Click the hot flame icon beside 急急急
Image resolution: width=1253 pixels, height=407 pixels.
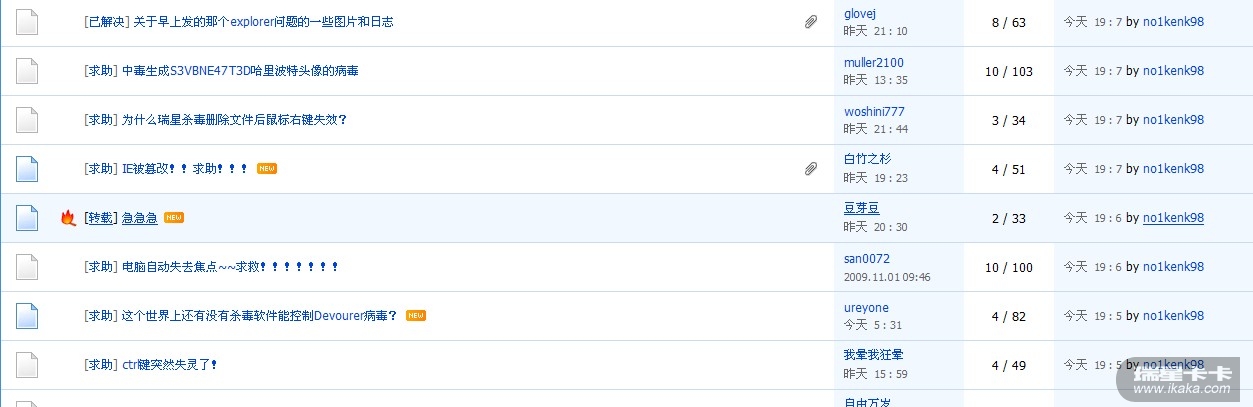[68, 218]
